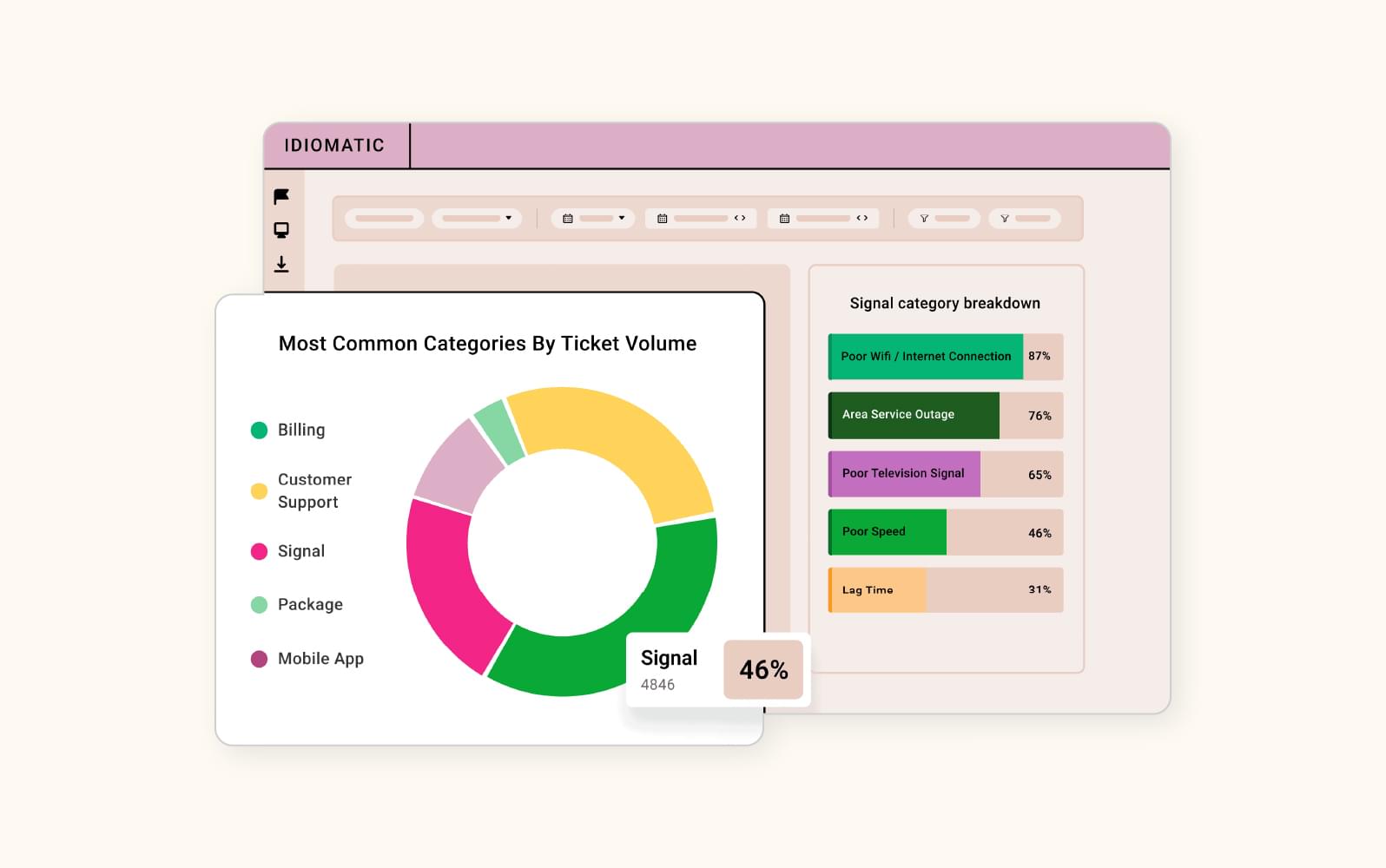
Task: Click the first blank pill in the filter toolbar
Action: [x=385, y=219]
